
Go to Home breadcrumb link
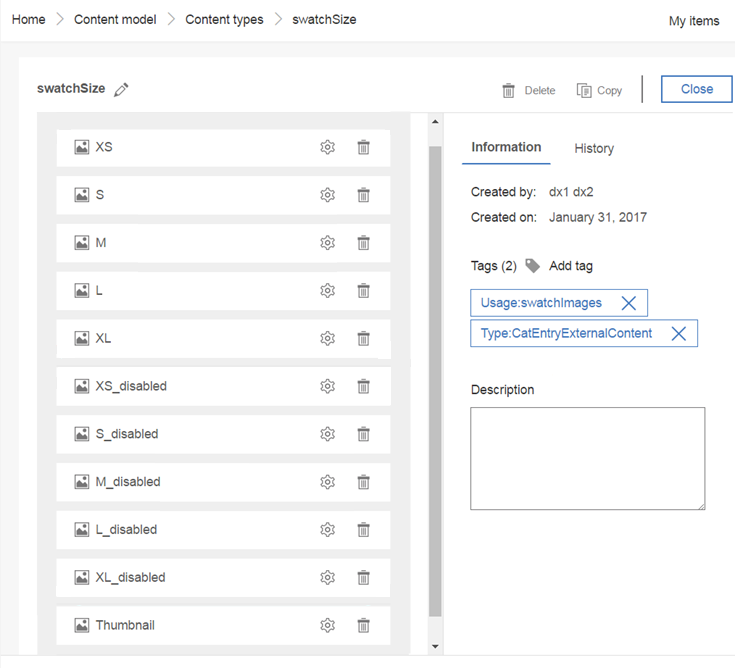pyautogui.click(x=29, y=20)
